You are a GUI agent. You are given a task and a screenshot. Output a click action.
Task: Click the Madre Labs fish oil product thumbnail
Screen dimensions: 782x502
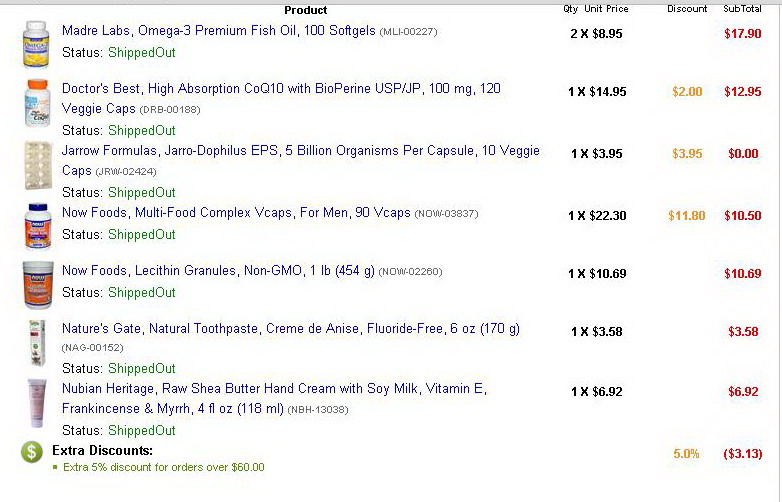[x=36, y=43]
